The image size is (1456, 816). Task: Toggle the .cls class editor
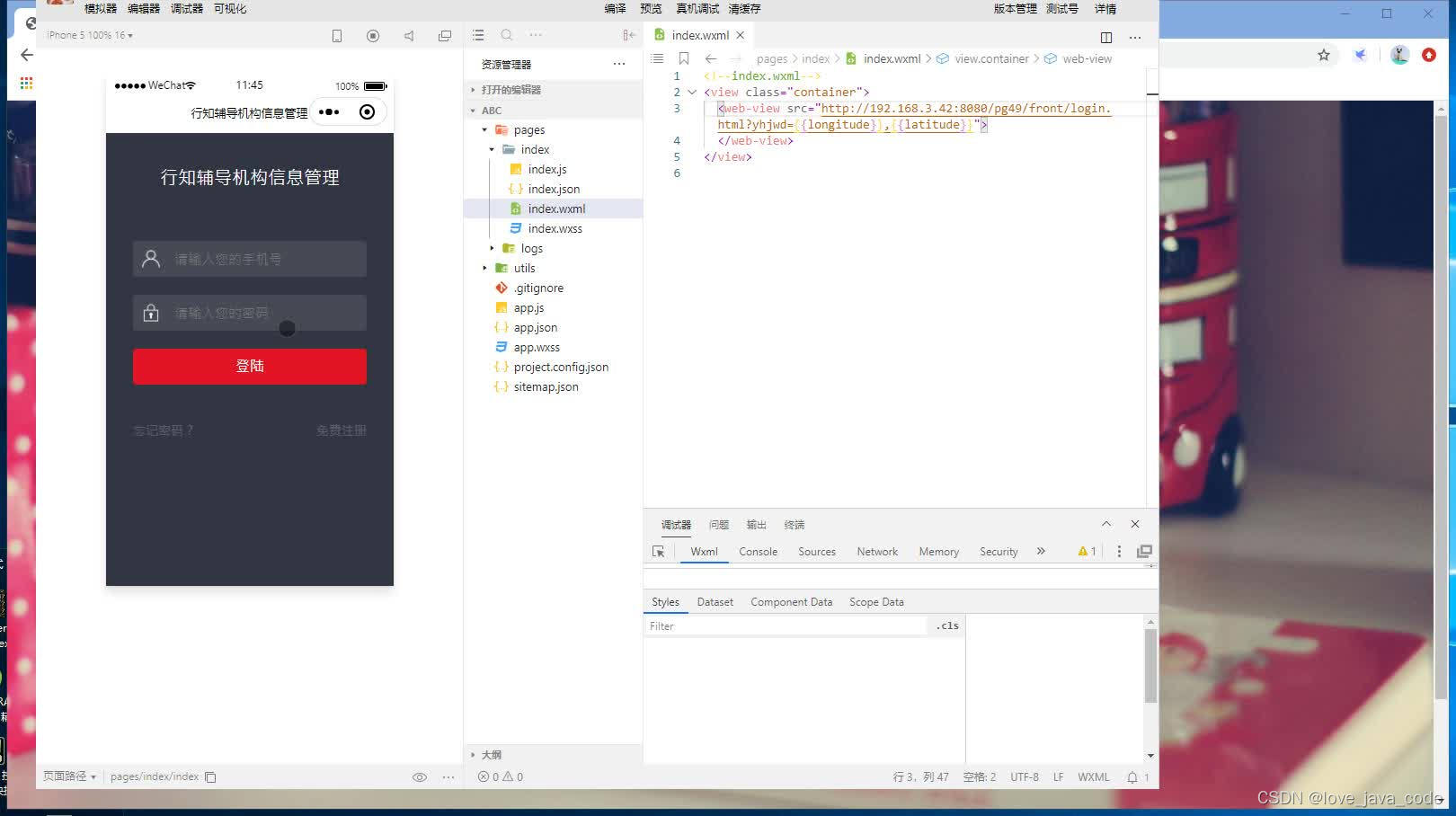[947, 625]
